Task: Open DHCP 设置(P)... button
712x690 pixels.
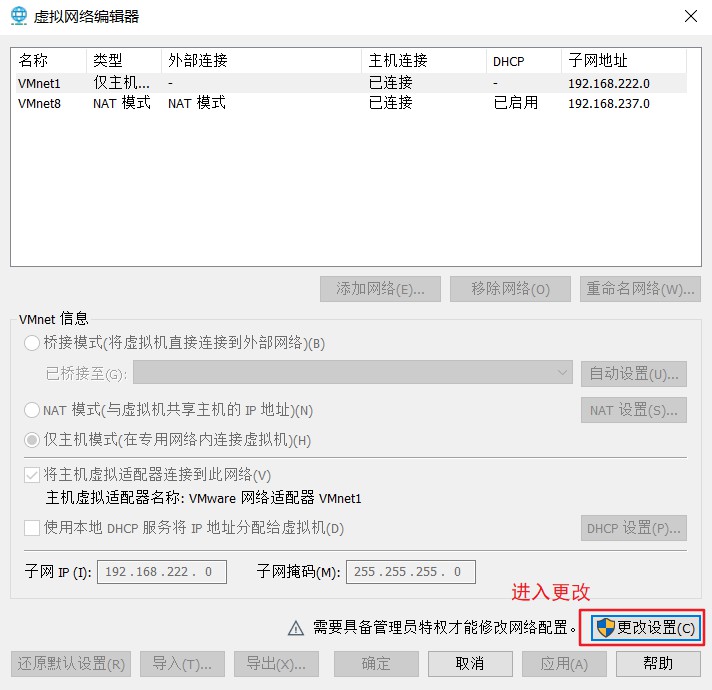Action: [633, 528]
